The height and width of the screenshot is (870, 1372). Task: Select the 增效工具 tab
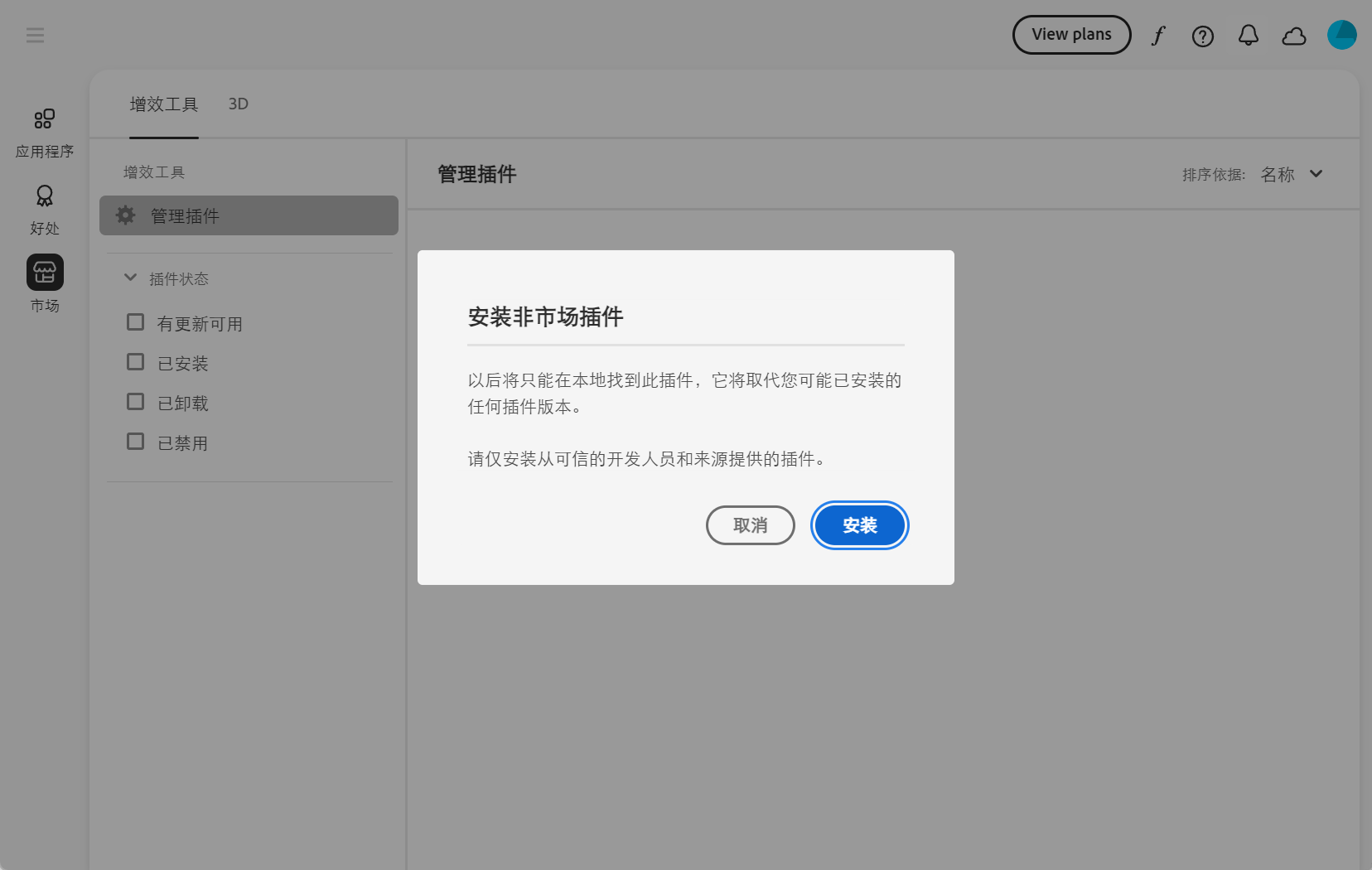(164, 104)
